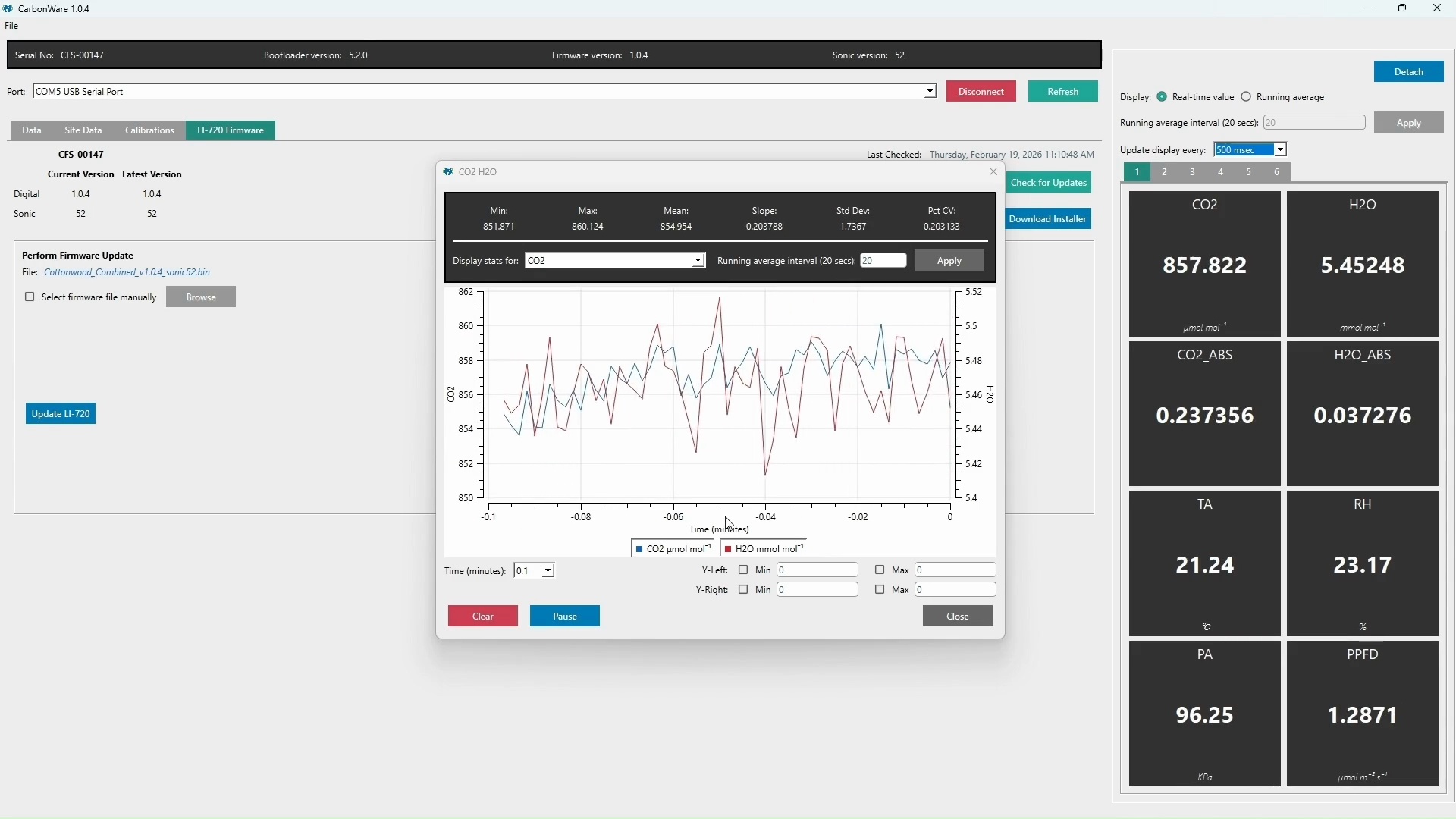Click the CO2 legend blue swatch
This screenshot has width=1456, height=819.
coord(640,549)
